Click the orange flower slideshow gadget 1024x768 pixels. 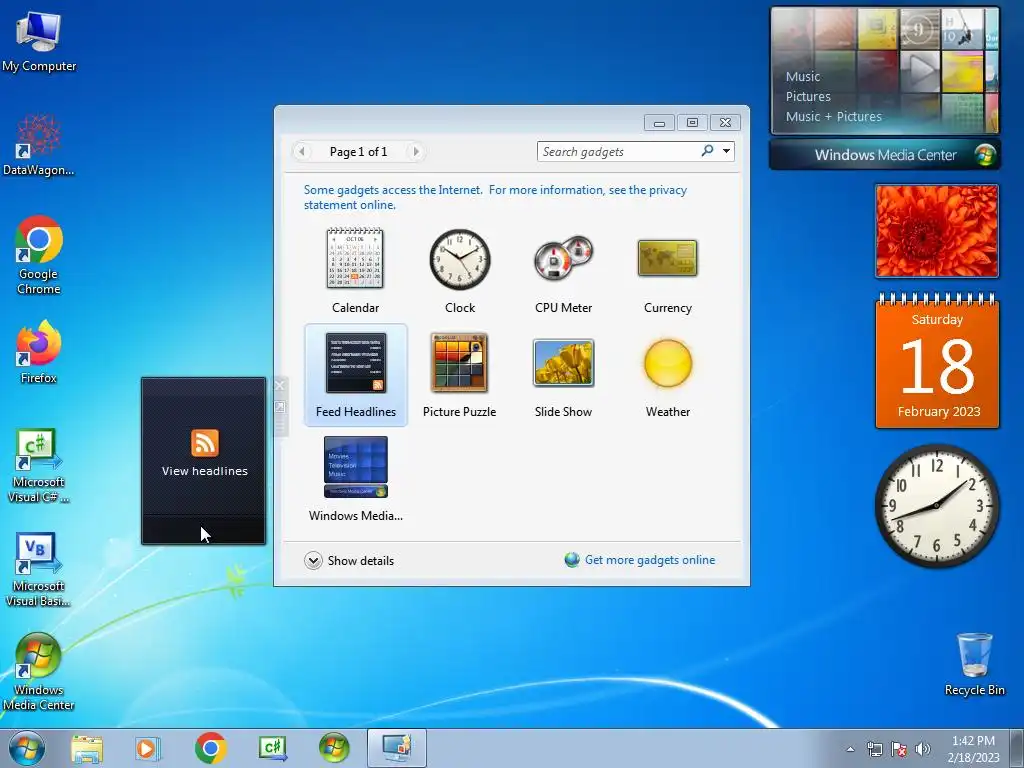[936, 231]
